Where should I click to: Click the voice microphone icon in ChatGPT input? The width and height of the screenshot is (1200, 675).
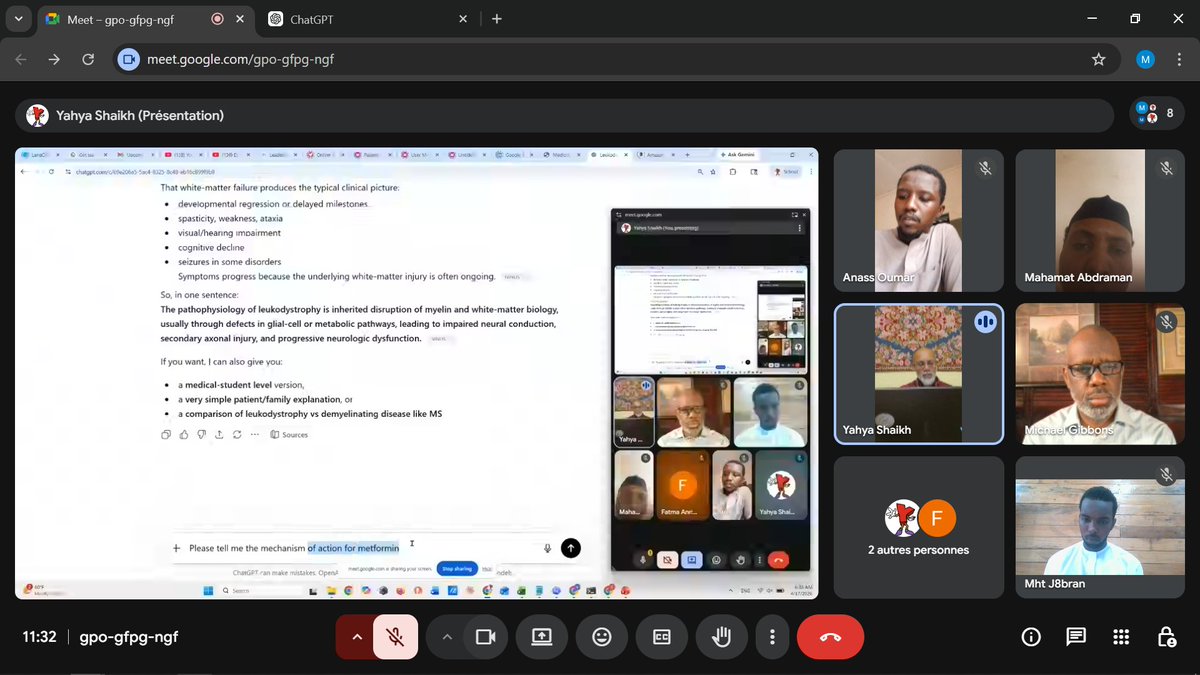pos(547,547)
